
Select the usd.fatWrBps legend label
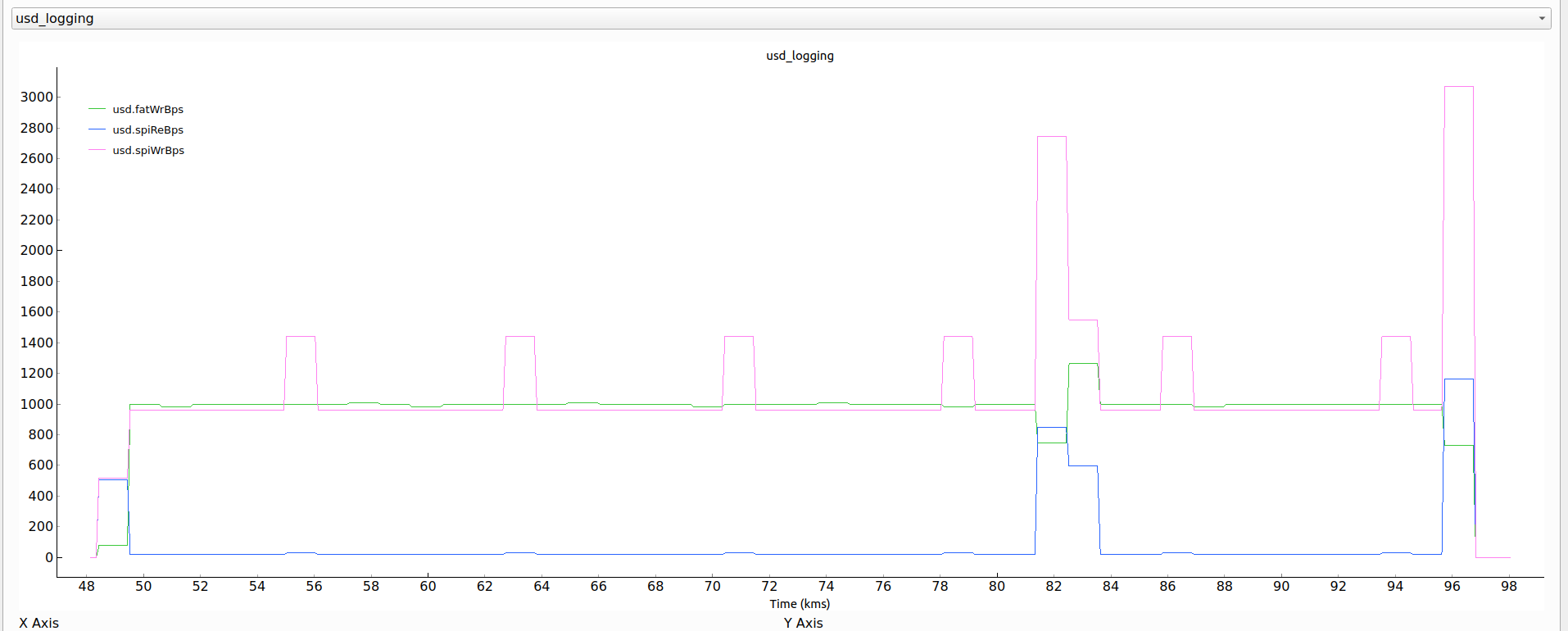pyautogui.click(x=148, y=109)
